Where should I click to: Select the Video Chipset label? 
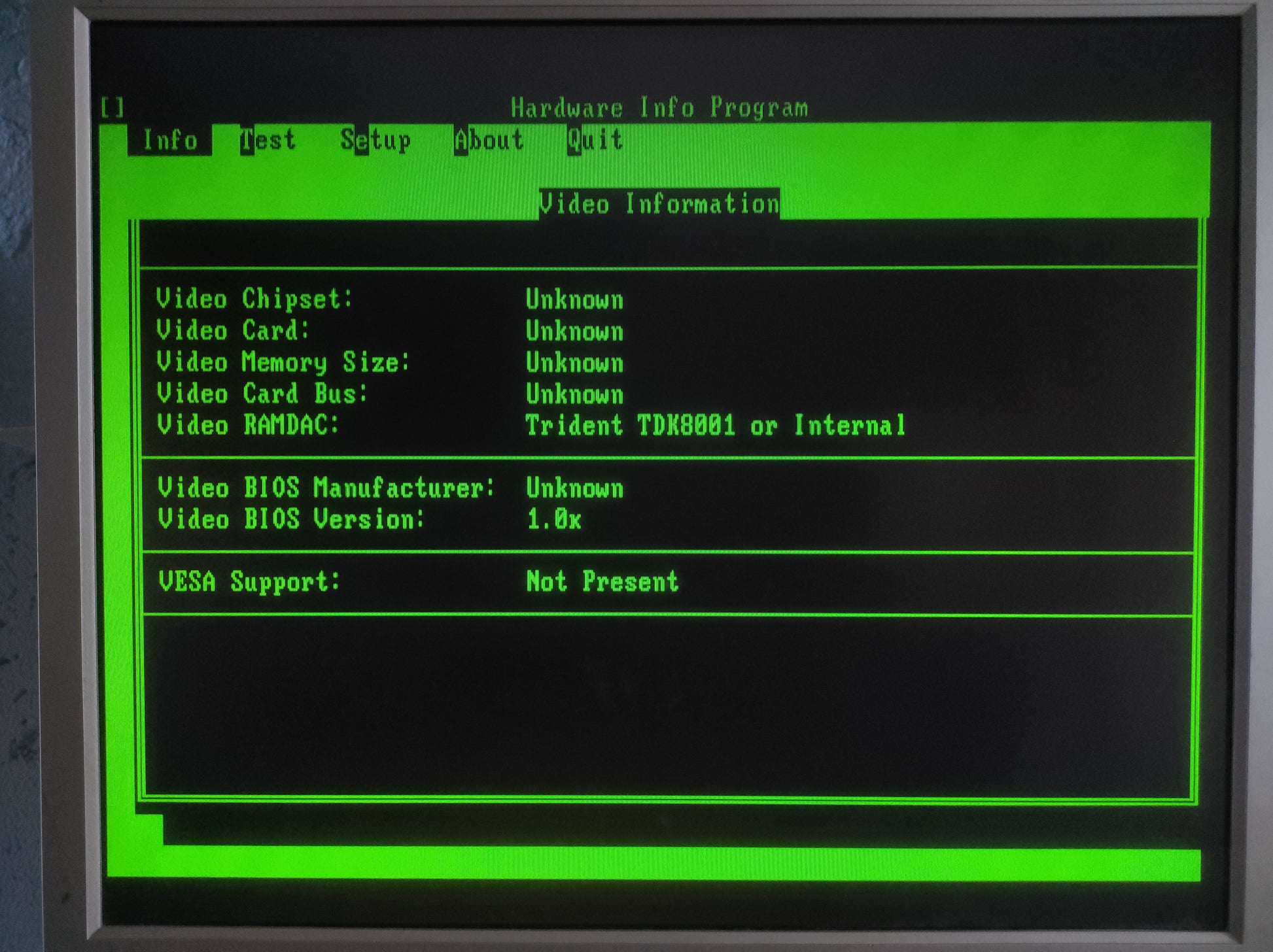click(x=254, y=299)
